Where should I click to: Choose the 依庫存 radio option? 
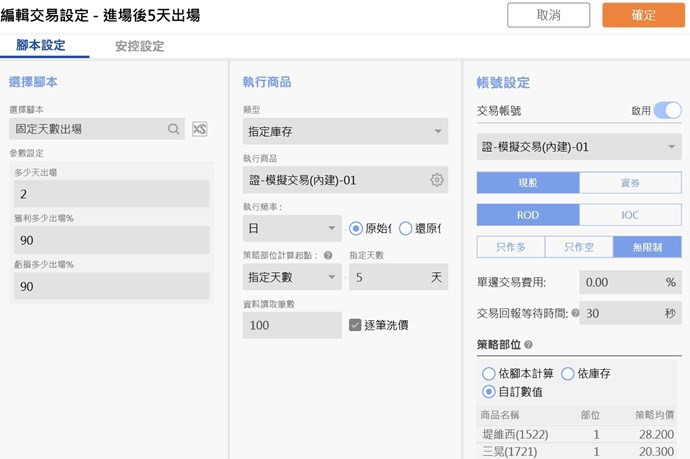click(x=567, y=373)
